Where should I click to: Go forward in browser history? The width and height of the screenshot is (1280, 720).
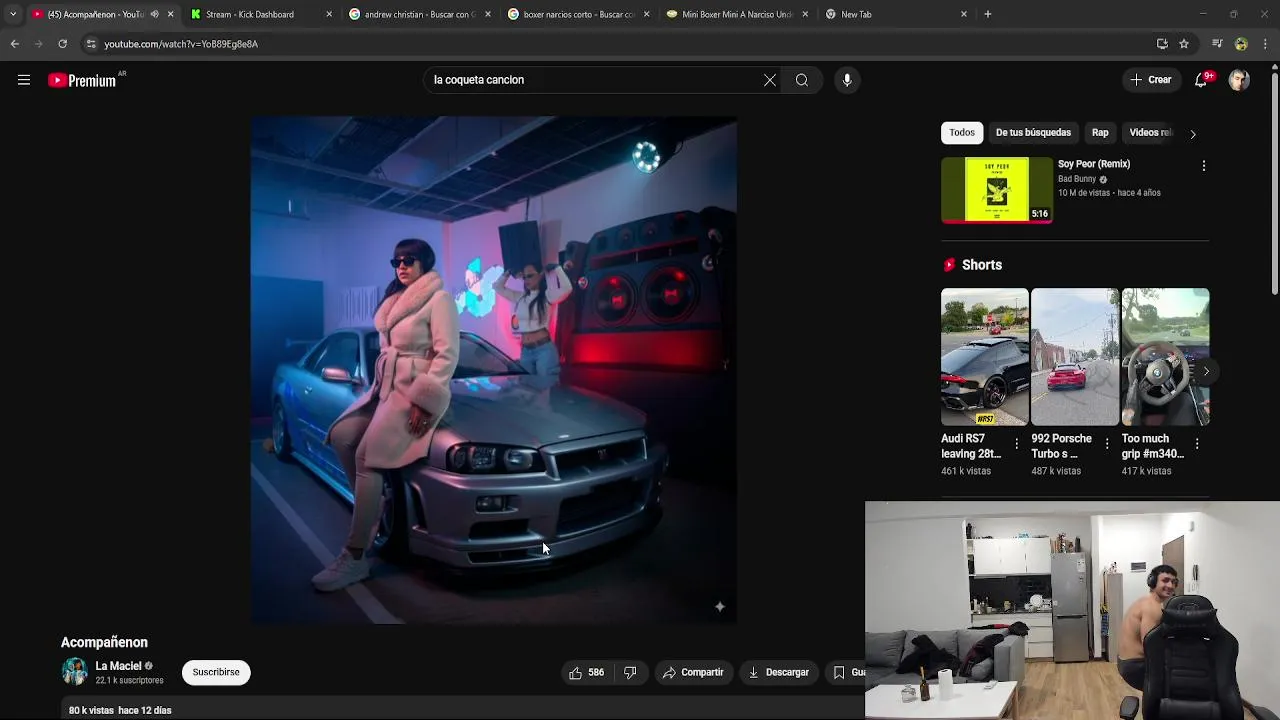pyautogui.click(x=39, y=44)
